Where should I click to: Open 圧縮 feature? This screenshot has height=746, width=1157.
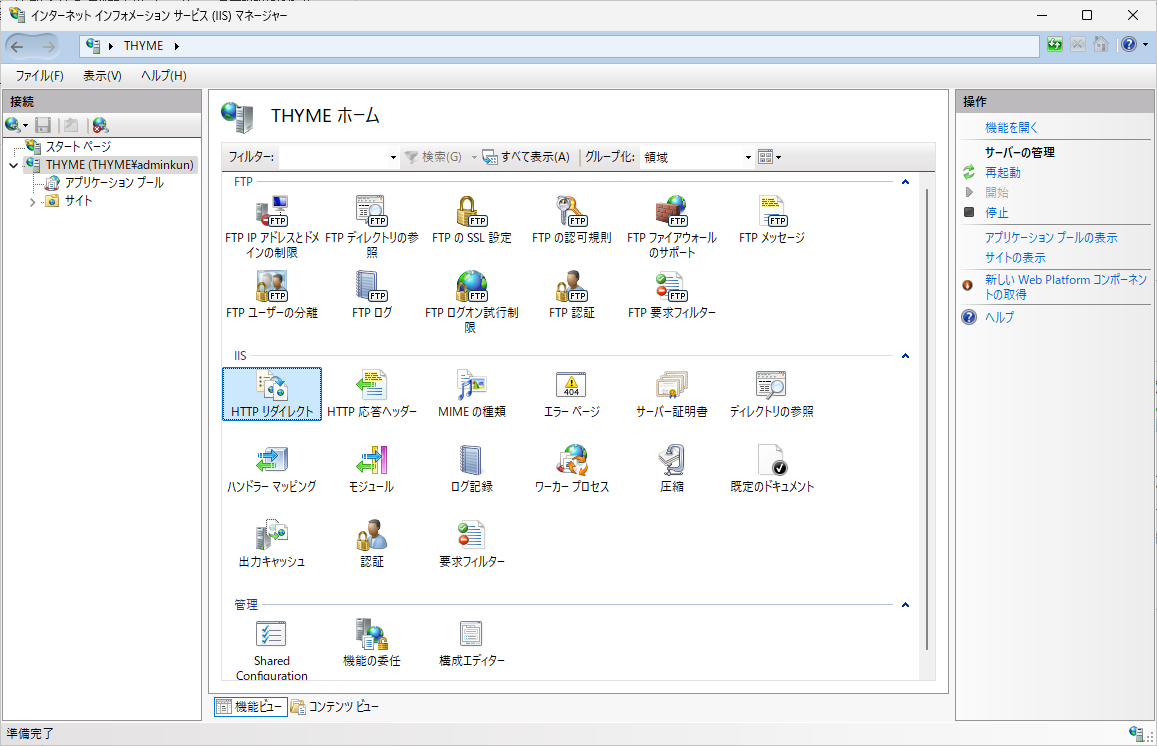[671, 469]
